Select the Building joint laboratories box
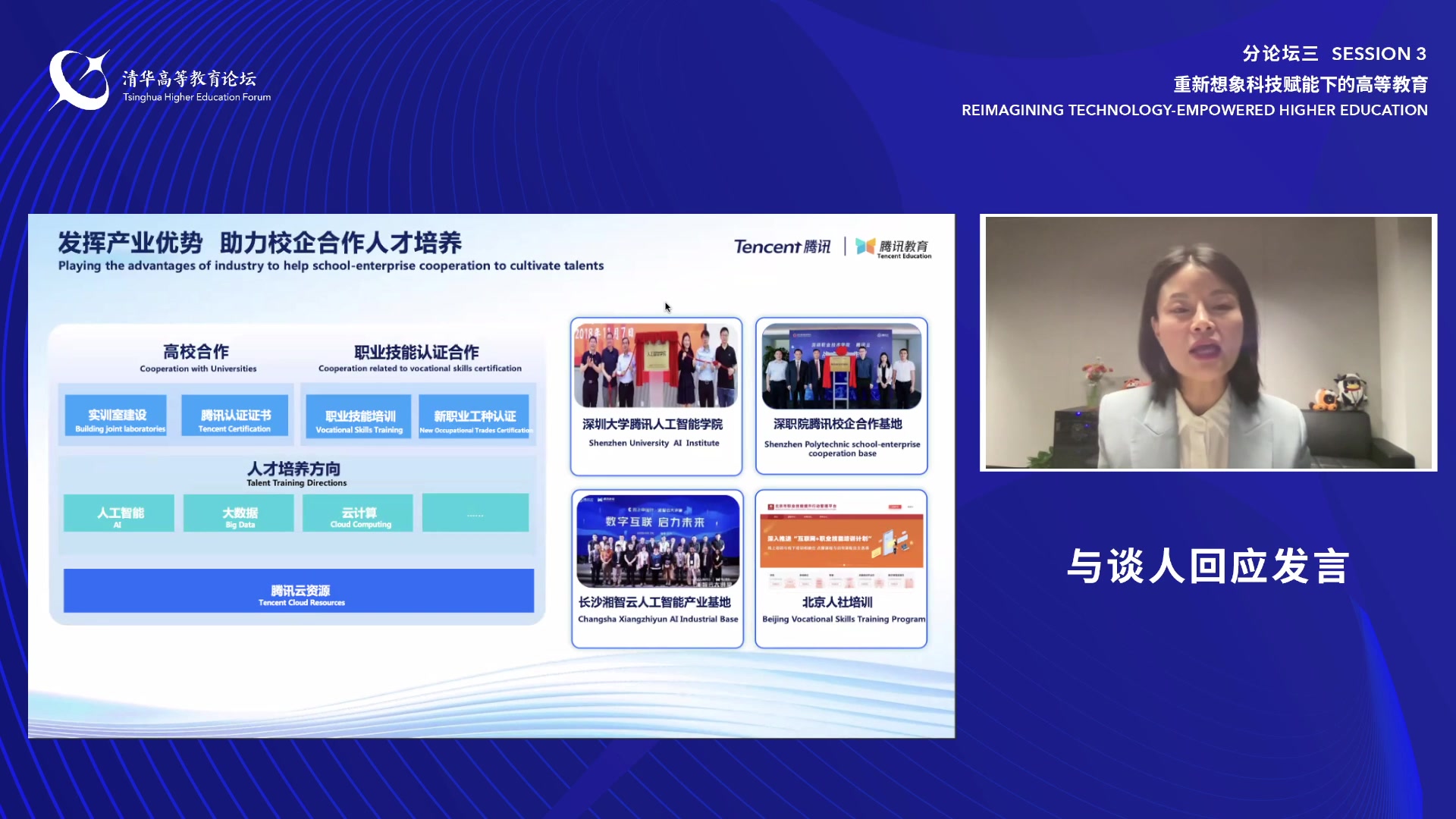The height and width of the screenshot is (819, 1456). pos(116,416)
